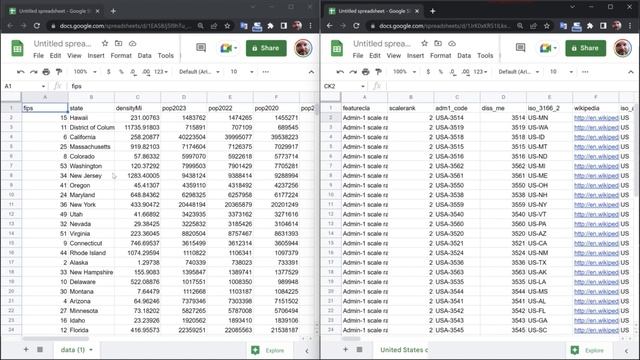This screenshot has width=640, height=360.
Task: Click Move to folder icon in left window
Action: [x=118, y=43]
